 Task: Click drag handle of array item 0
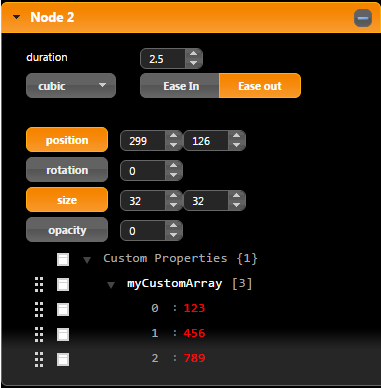pos(39,309)
